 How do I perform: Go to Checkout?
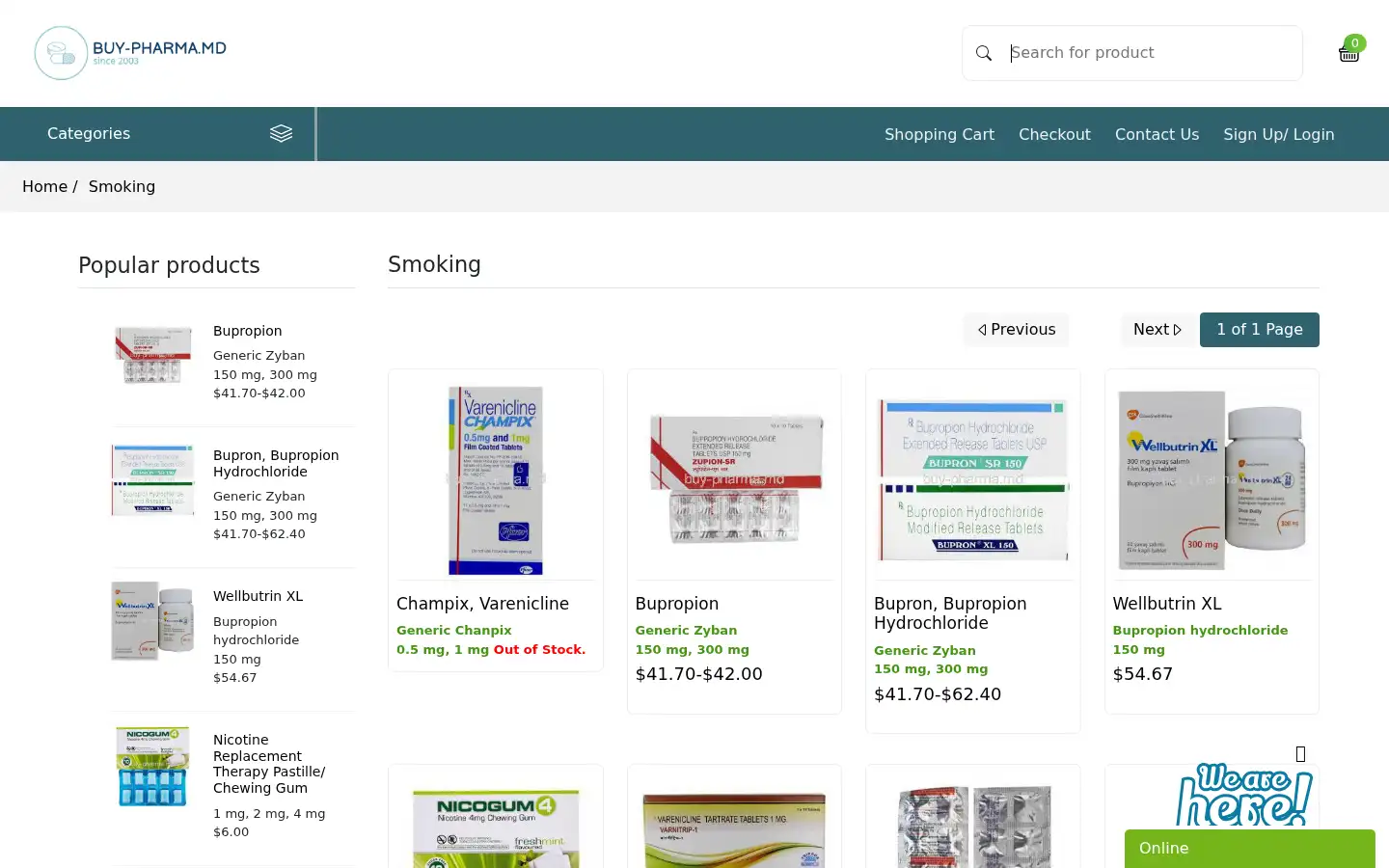click(x=1054, y=135)
